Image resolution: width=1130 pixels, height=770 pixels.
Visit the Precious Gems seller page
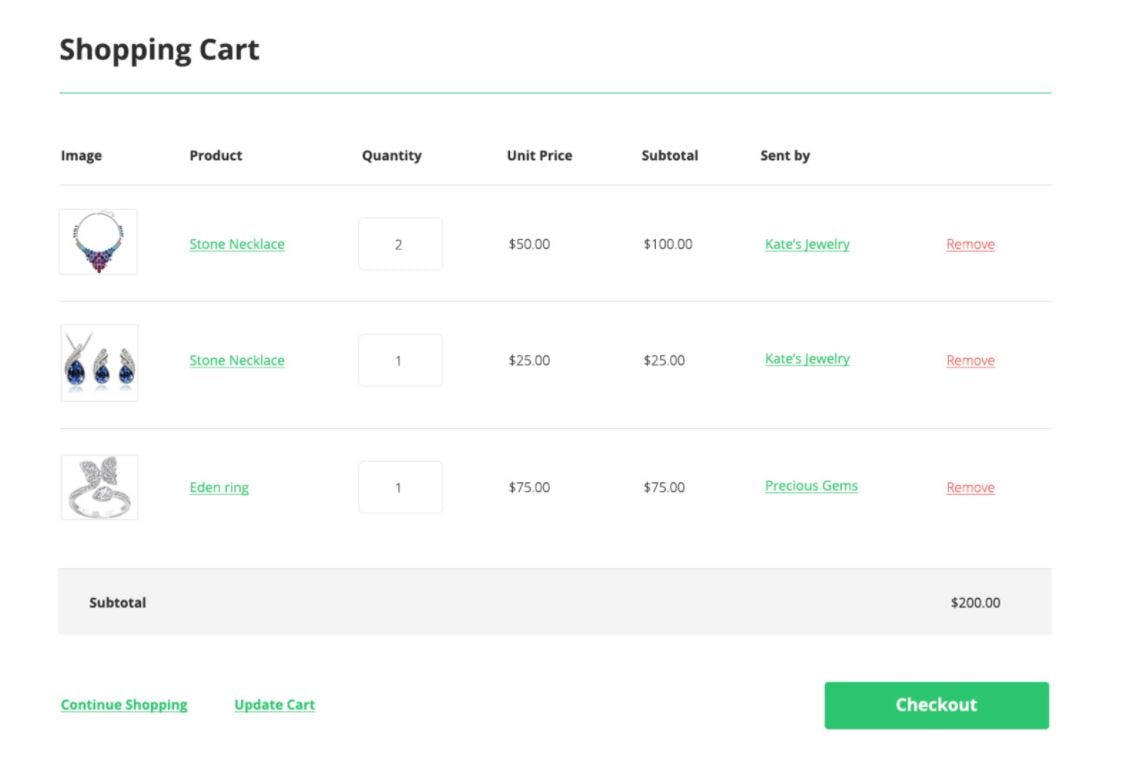point(811,486)
